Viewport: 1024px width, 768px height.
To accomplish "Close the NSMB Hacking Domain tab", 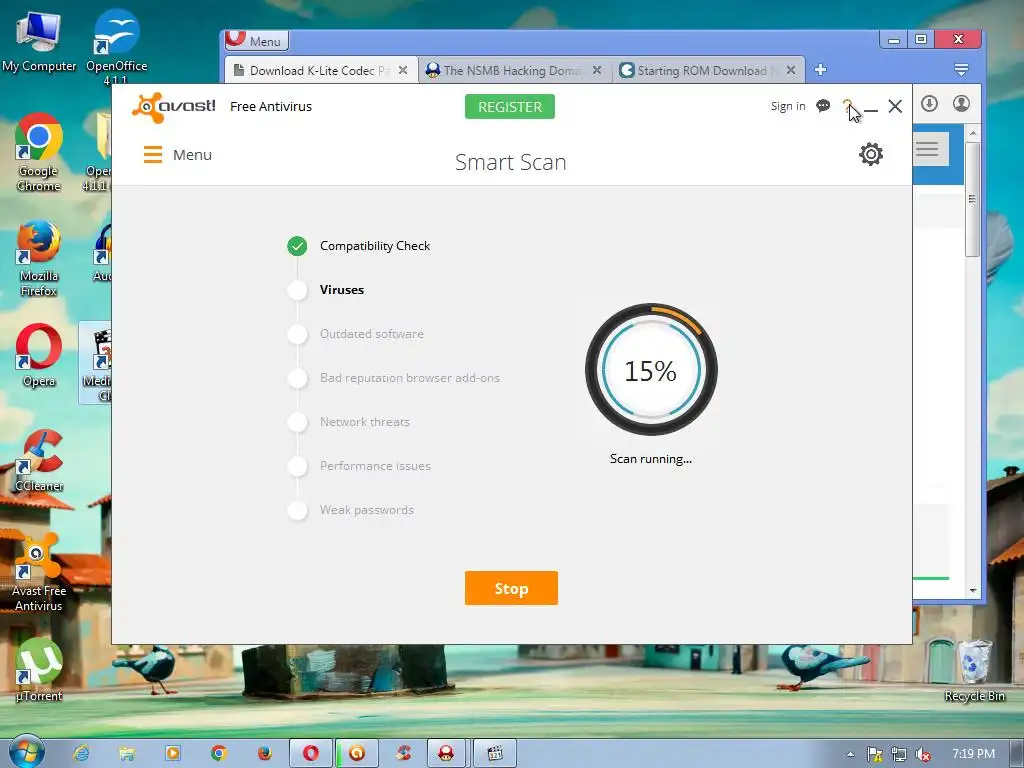I will (597, 70).
